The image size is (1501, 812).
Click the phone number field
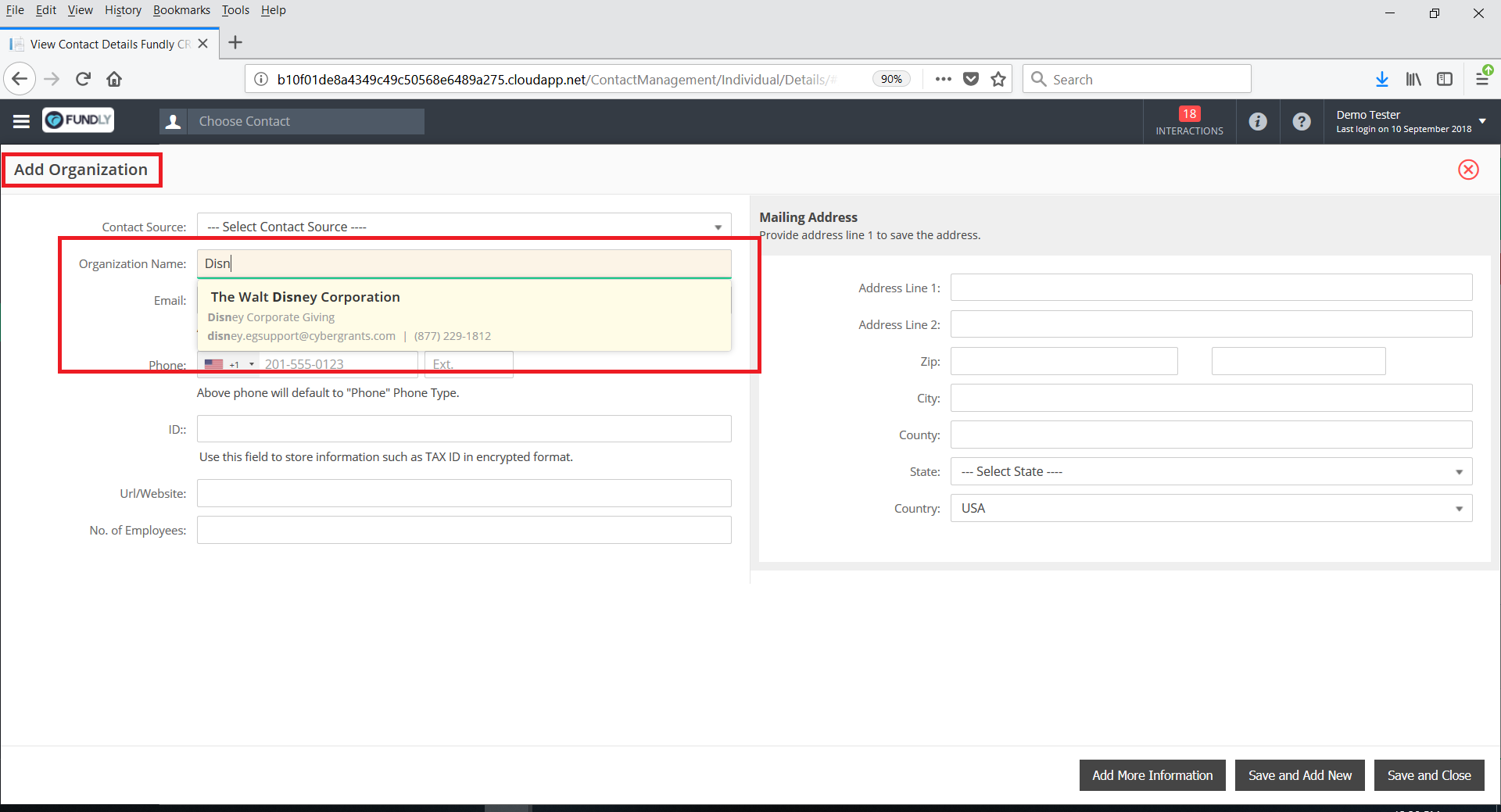click(x=339, y=364)
